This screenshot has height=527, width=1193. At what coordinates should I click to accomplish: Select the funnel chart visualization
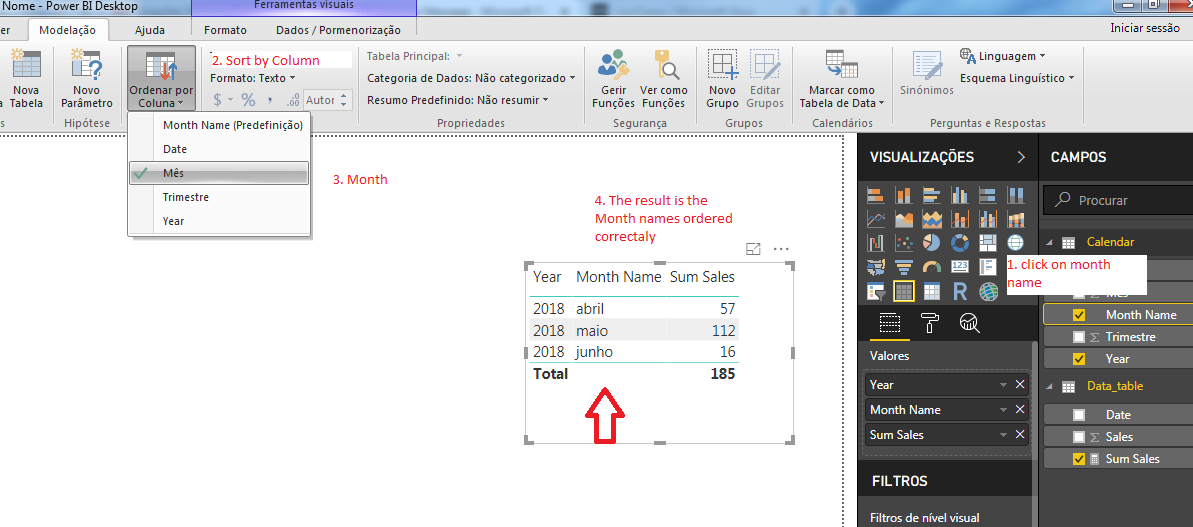904,267
